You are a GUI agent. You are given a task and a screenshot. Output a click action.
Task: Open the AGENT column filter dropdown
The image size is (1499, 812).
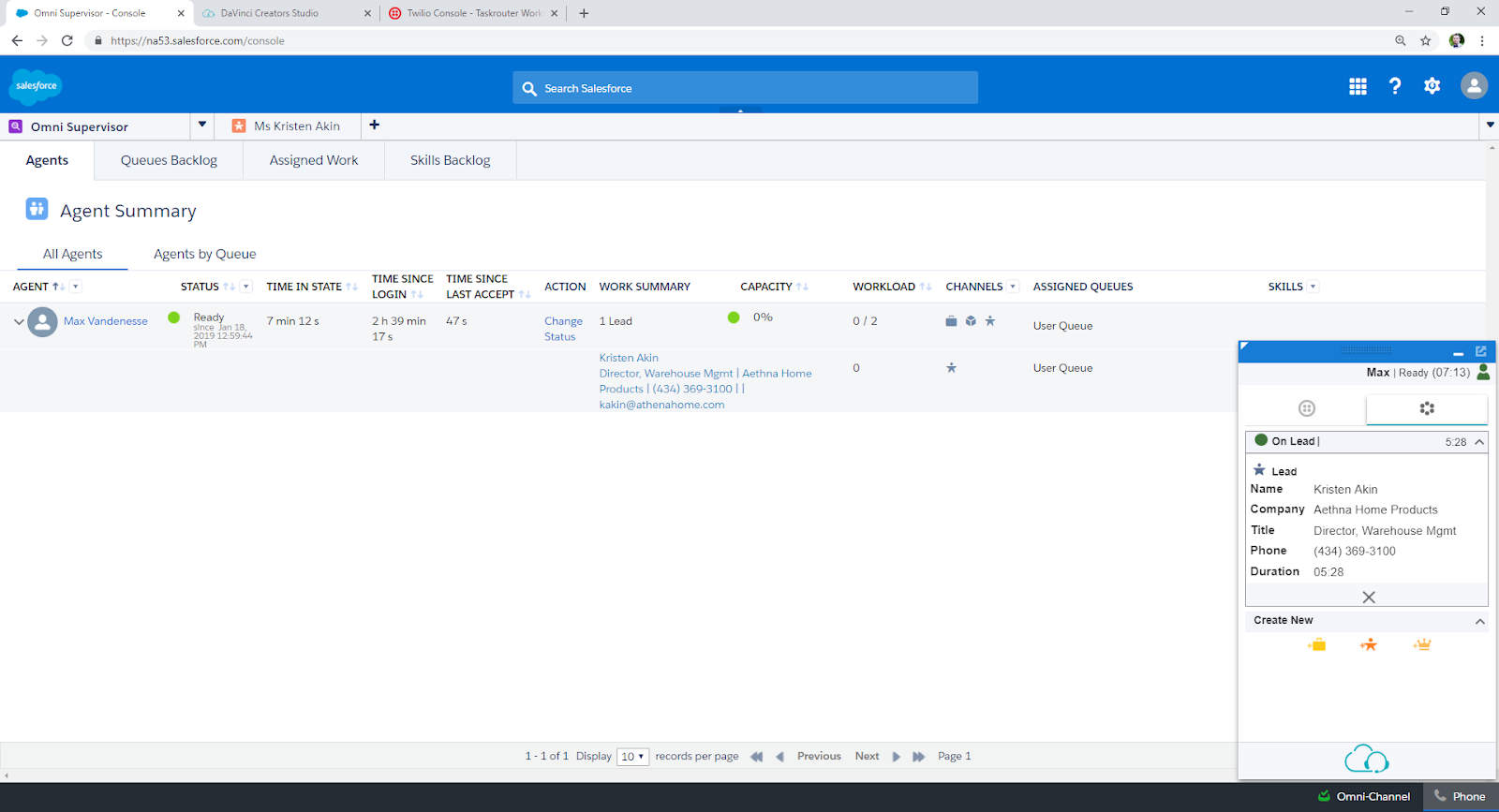click(76, 287)
